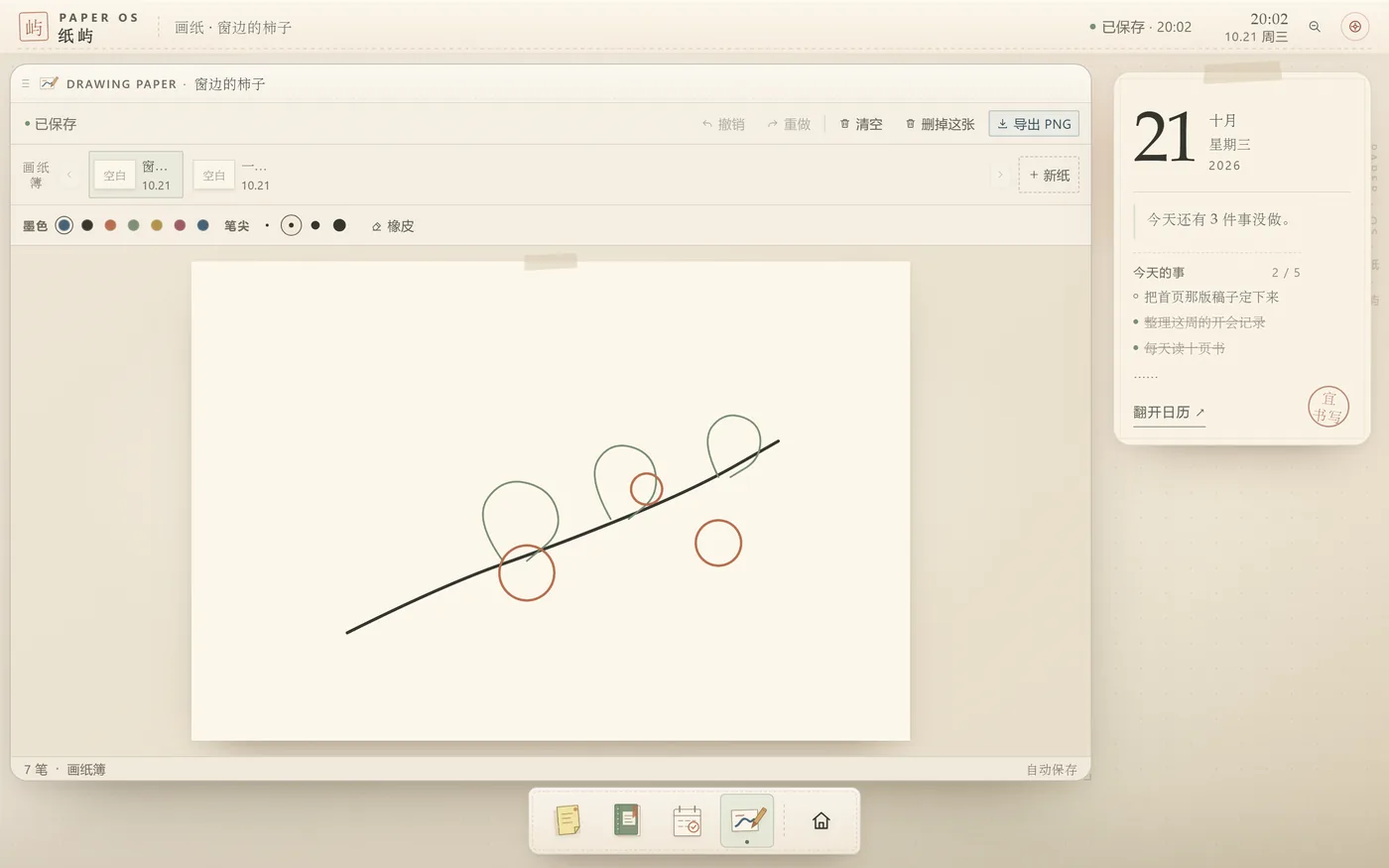Pick the sage green ink color swatch
This screenshot has height=868, width=1389.
click(x=134, y=225)
